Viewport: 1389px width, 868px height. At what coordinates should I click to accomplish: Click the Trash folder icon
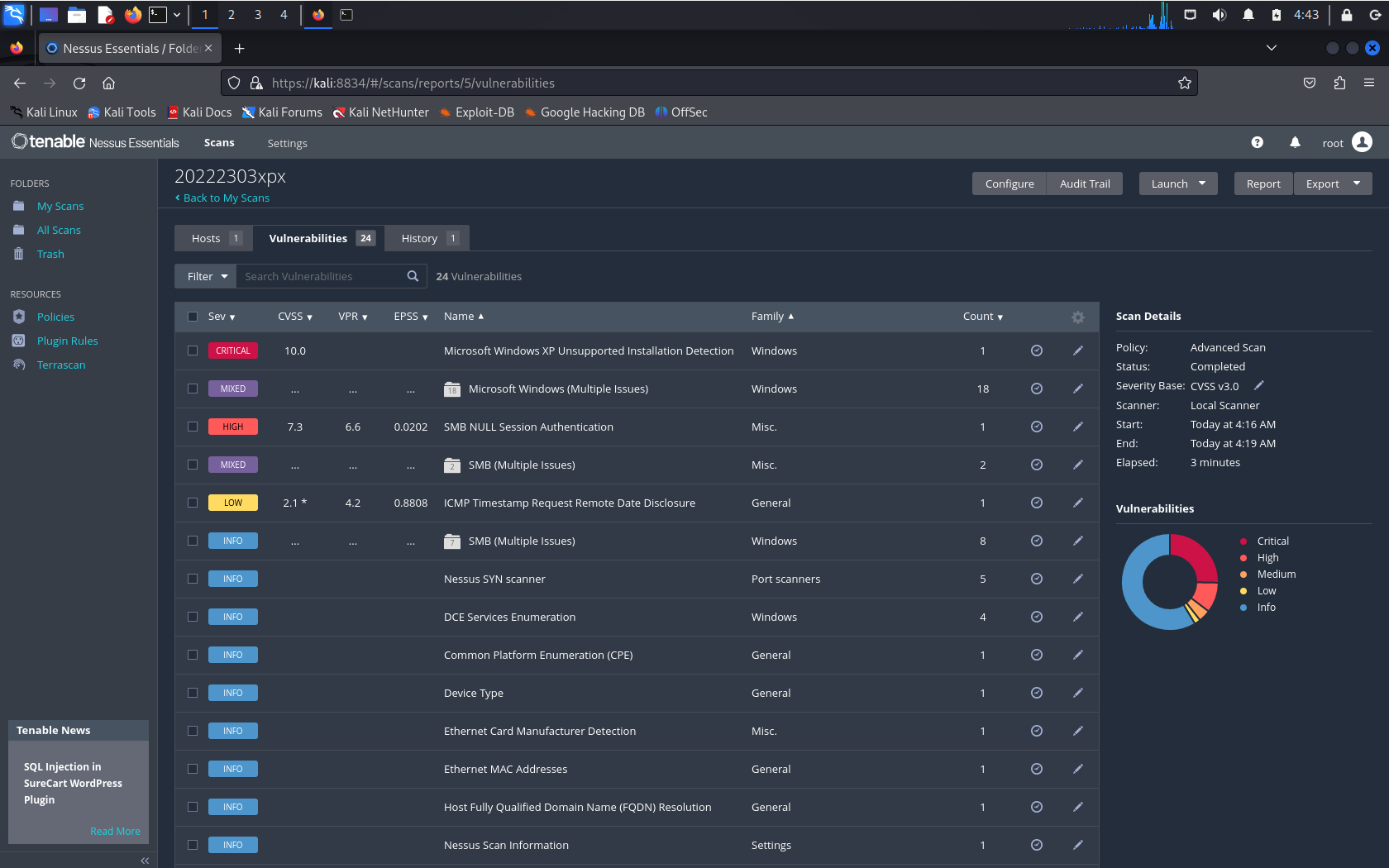pyautogui.click(x=19, y=254)
